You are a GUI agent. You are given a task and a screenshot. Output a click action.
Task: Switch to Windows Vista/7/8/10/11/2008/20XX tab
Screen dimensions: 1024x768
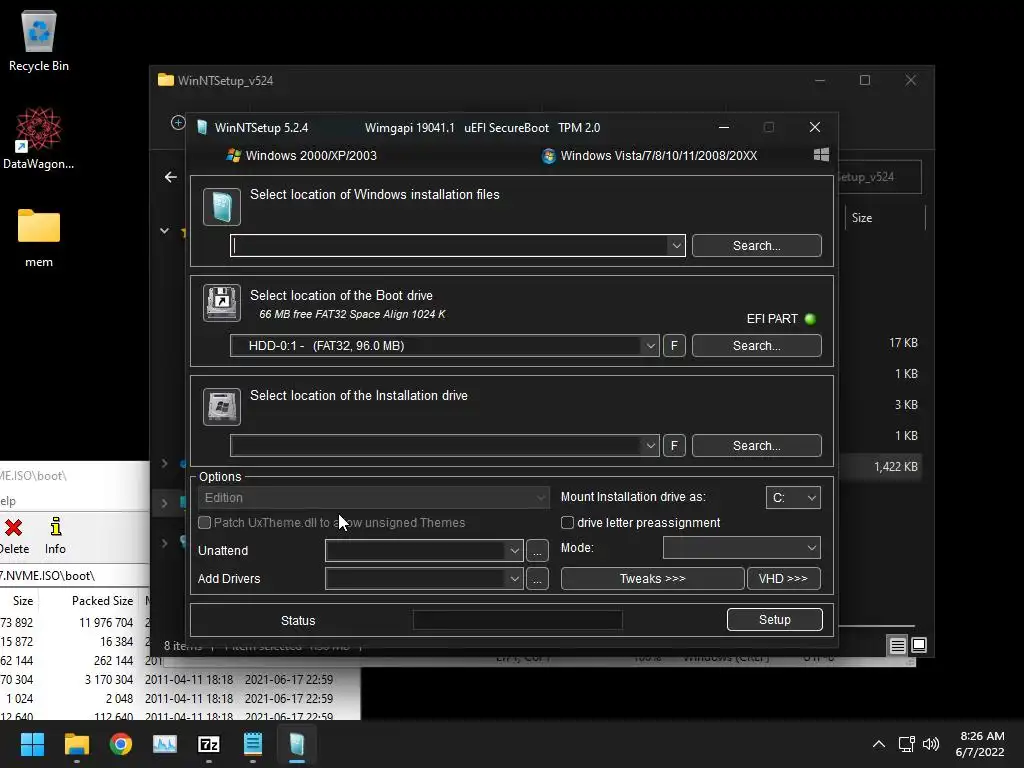click(x=649, y=155)
